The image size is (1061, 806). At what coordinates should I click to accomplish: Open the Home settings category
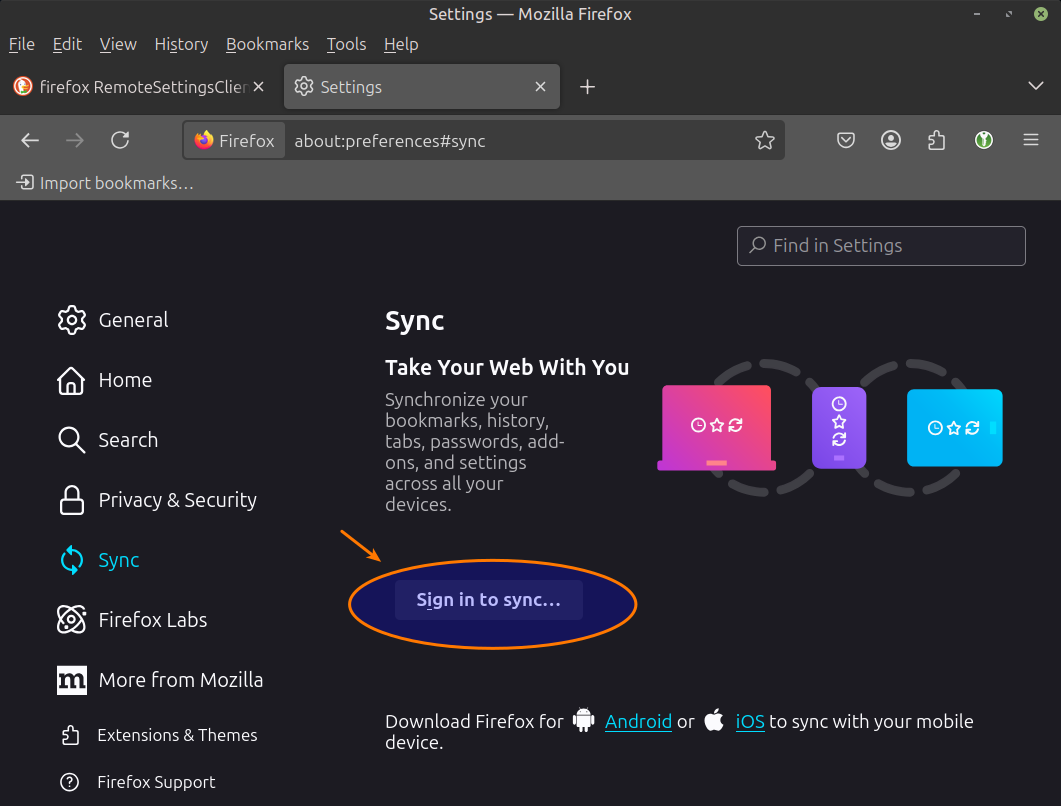pyautogui.click(x=106, y=380)
